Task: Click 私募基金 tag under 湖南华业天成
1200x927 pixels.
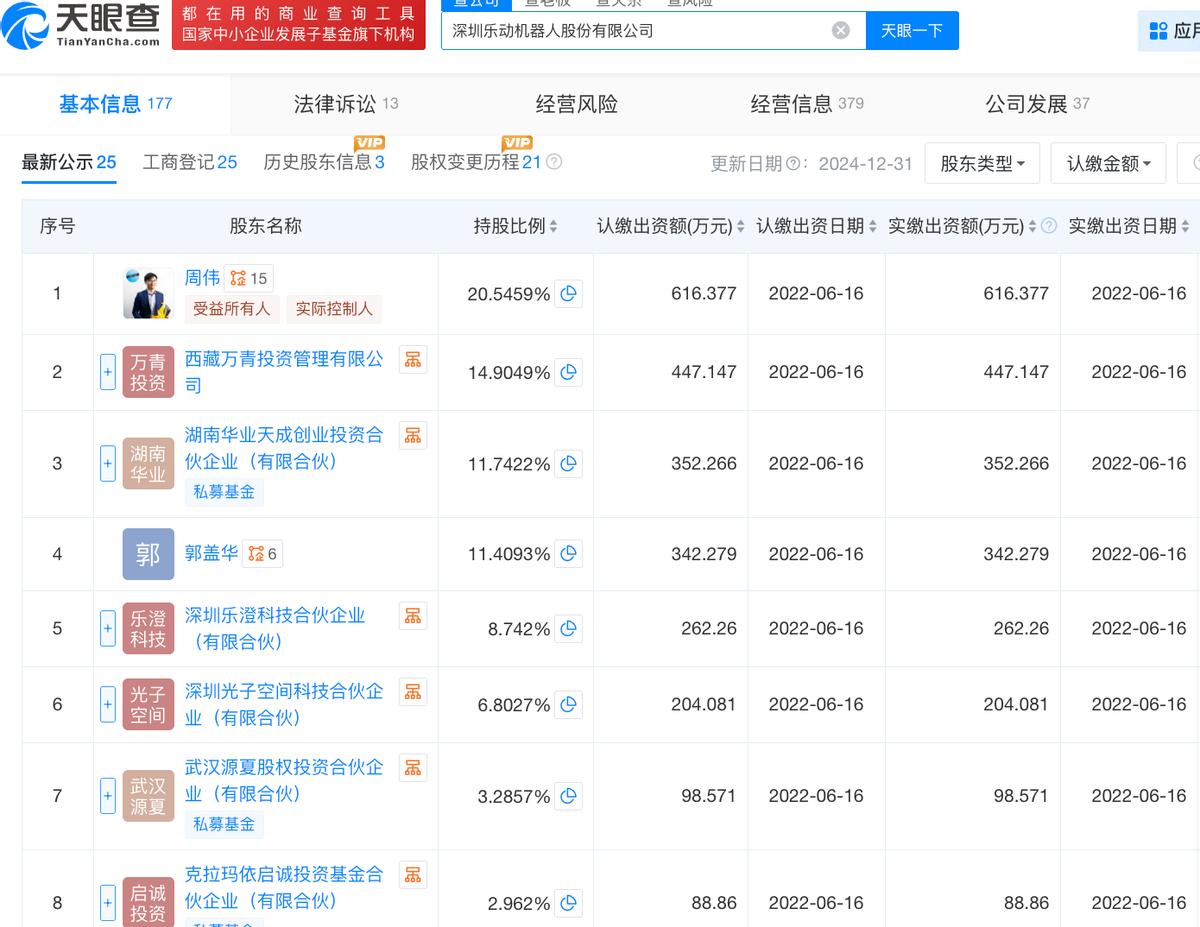Action: 224,492
